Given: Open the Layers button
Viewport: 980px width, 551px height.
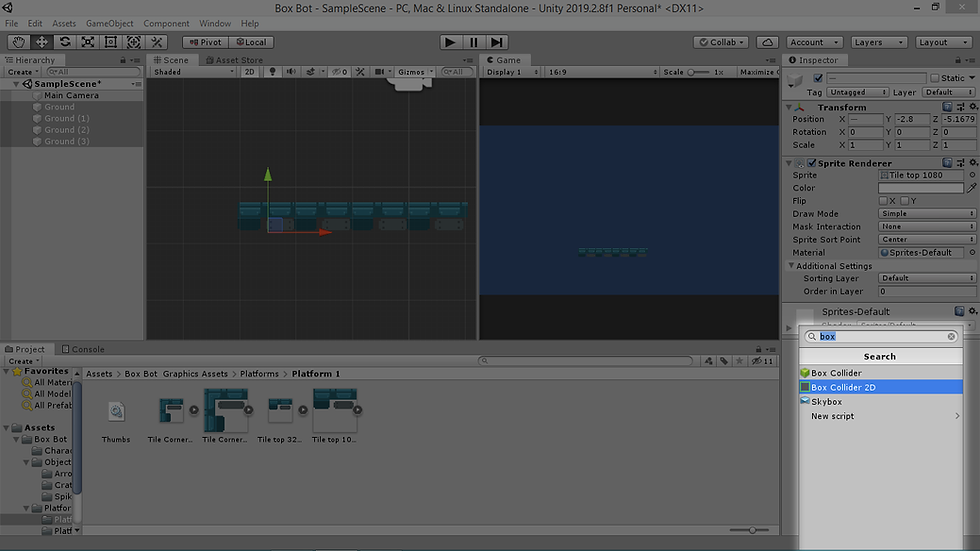Looking at the screenshot, I should click(x=878, y=42).
